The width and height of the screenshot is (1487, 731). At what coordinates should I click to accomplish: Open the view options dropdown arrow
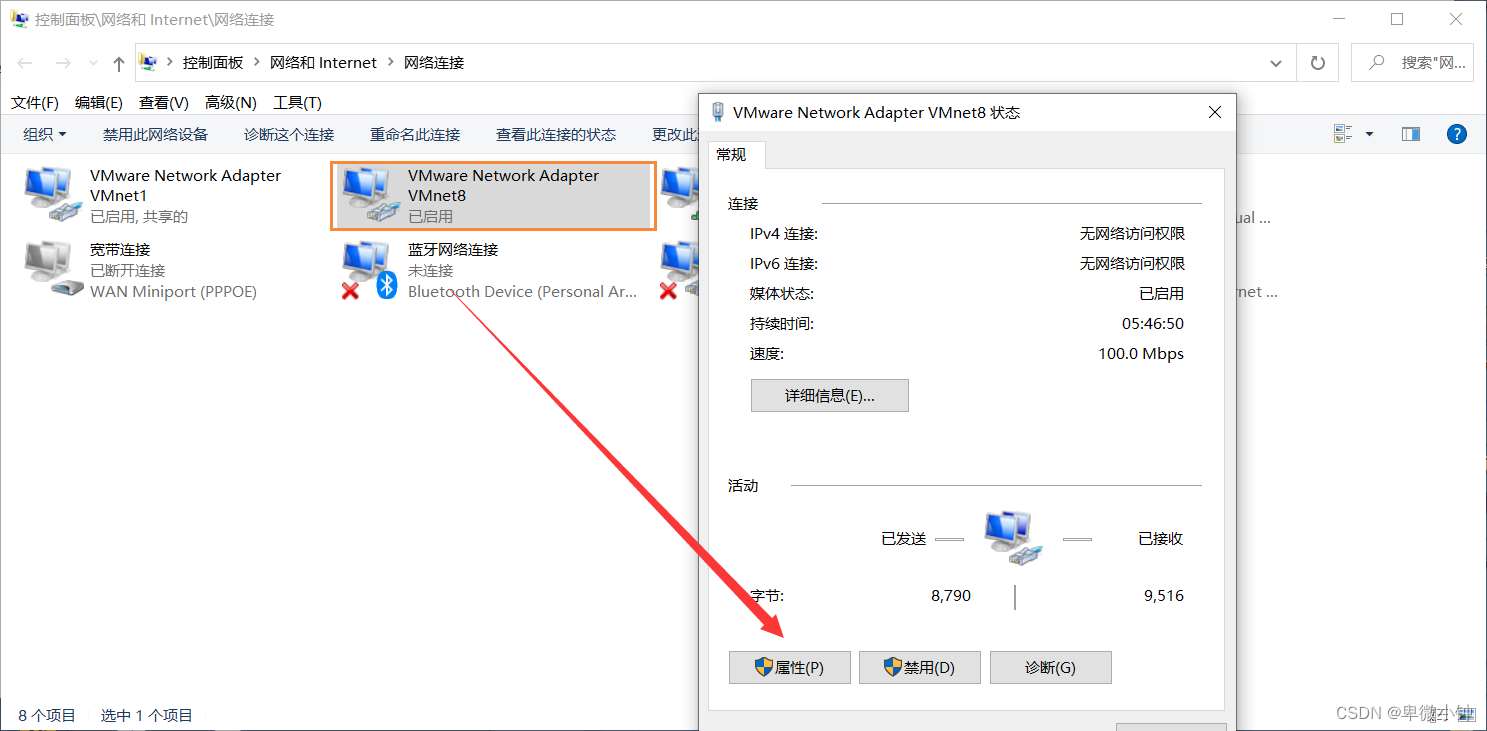[1369, 134]
